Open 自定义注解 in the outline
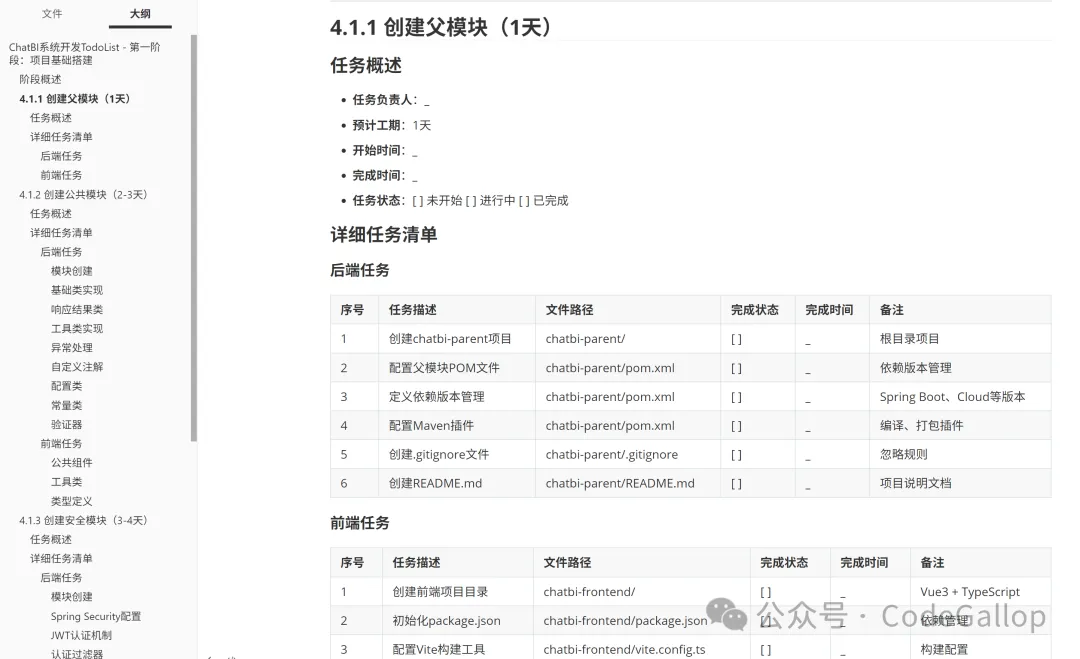This screenshot has height=659, width=1080. pyautogui.click(x=76, y=367)
